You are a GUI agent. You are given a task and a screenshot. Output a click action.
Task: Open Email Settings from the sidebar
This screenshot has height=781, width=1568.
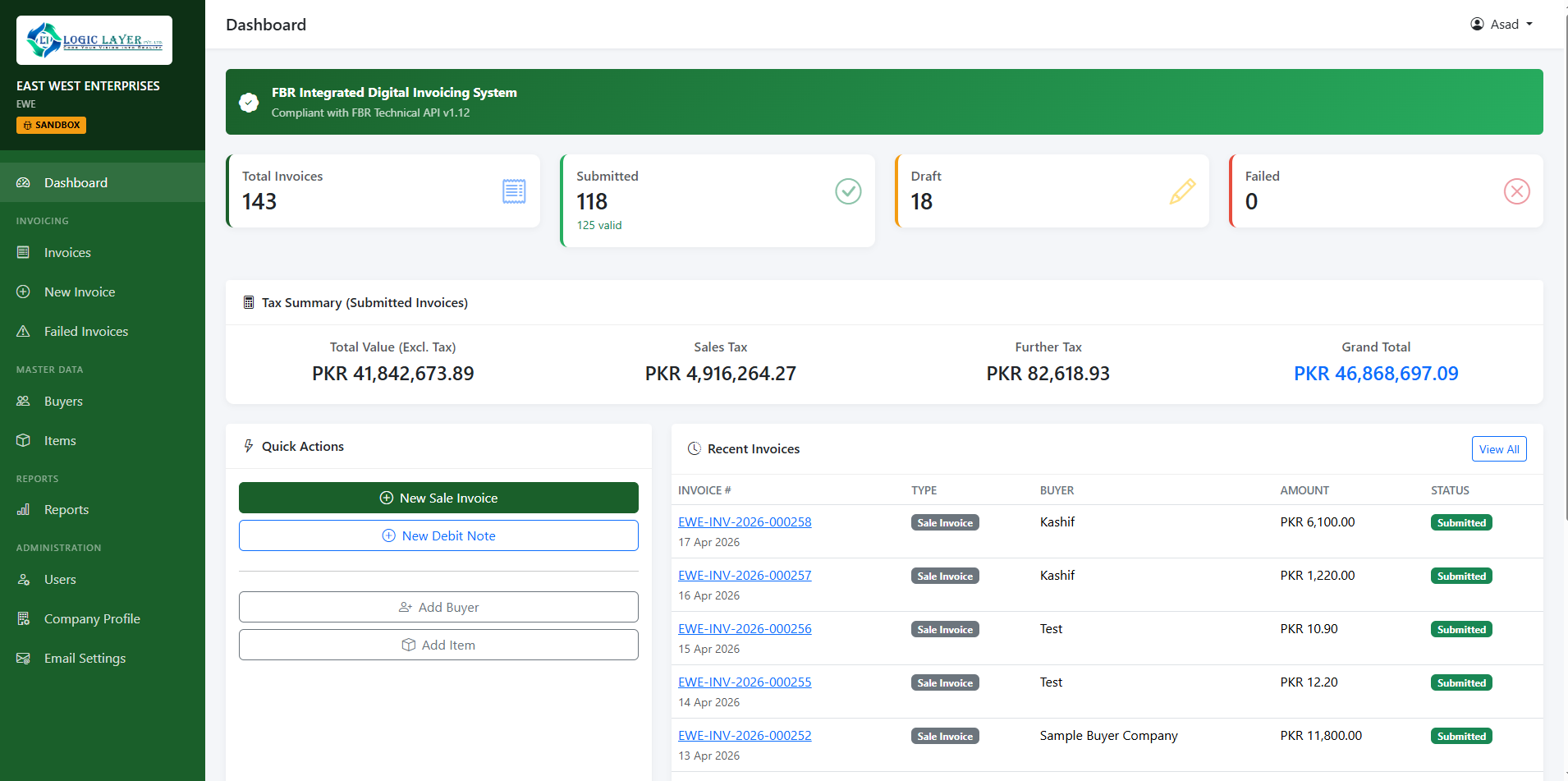[85, 658]
